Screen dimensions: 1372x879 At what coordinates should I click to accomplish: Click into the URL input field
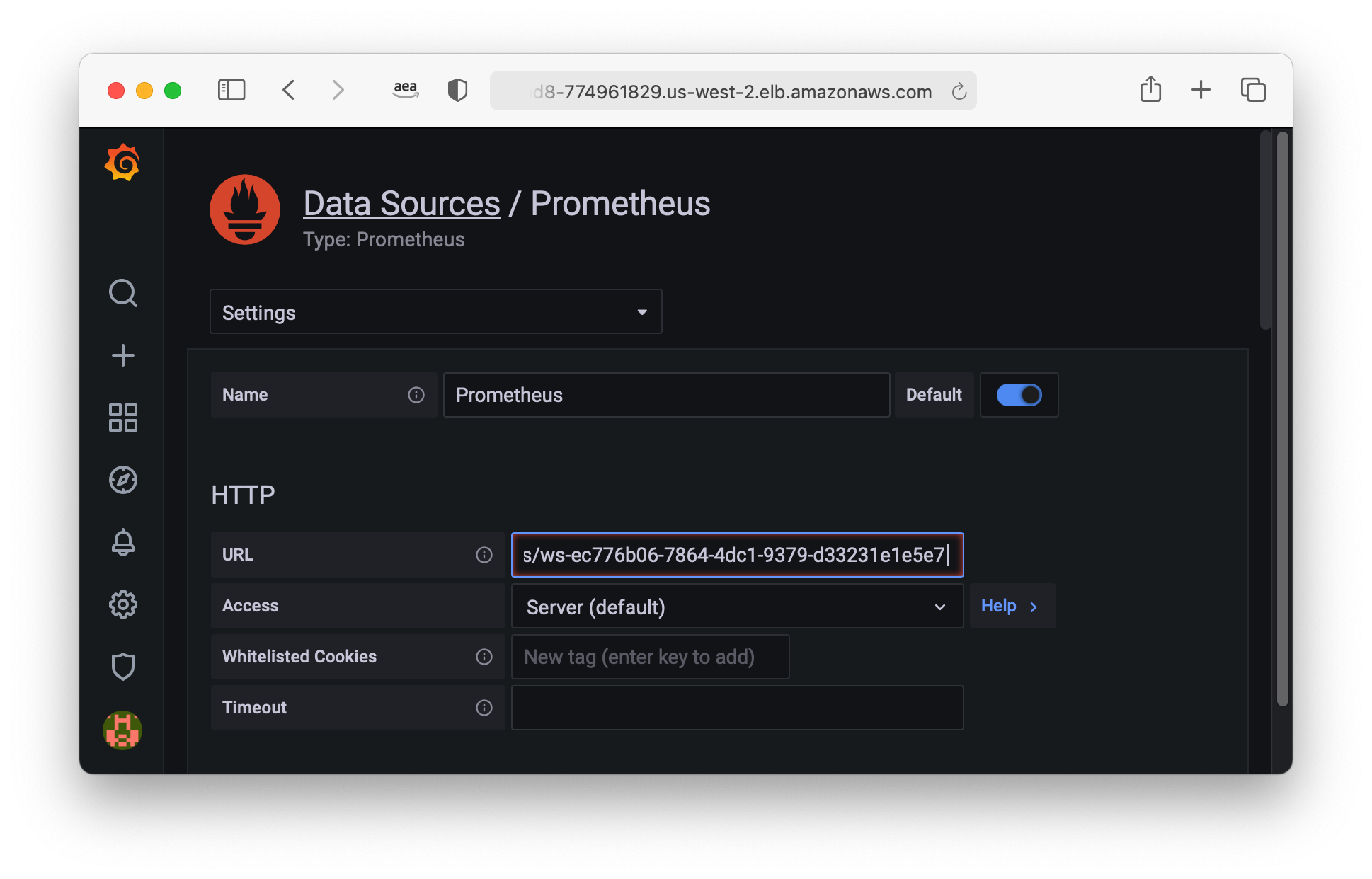point(737,555)
